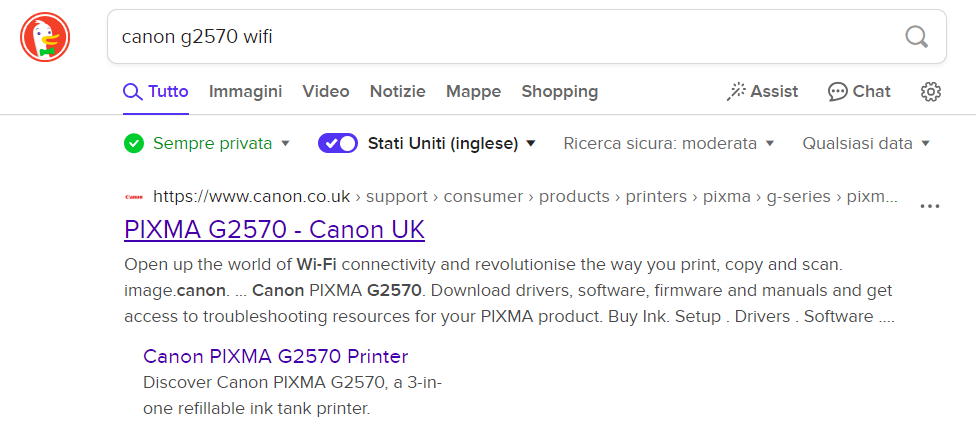976x437 pixels.
Task: Click the DuckDuckGo logo
Action: click(45, 39)
